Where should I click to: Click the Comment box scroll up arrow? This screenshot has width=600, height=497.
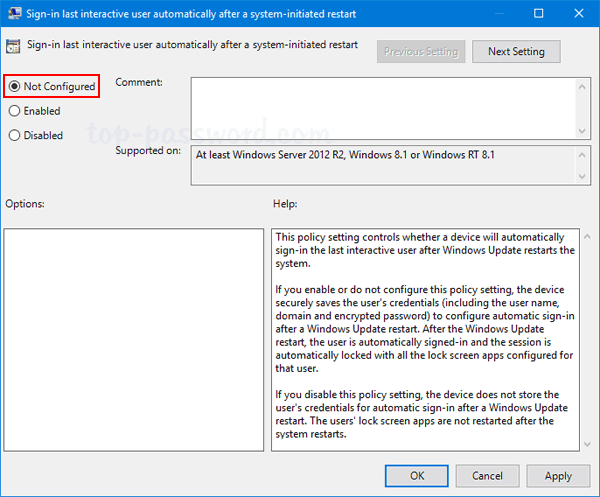point(582,84)
